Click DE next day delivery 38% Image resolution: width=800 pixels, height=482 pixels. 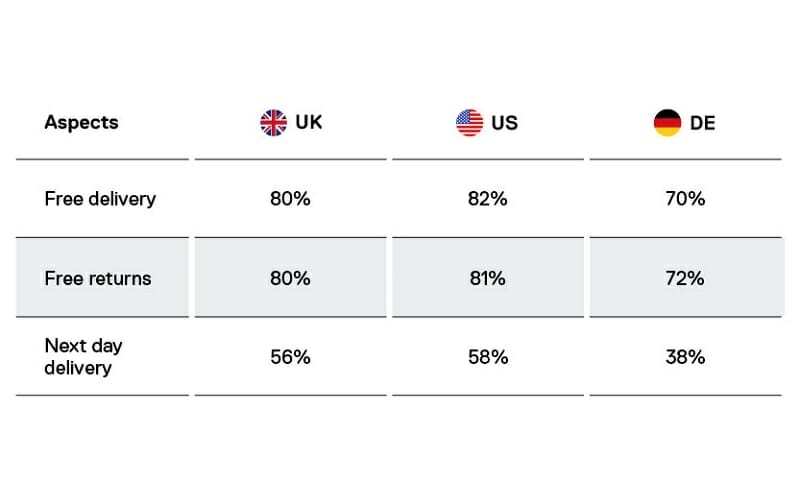pyautogui.click(x=685, y=357)
